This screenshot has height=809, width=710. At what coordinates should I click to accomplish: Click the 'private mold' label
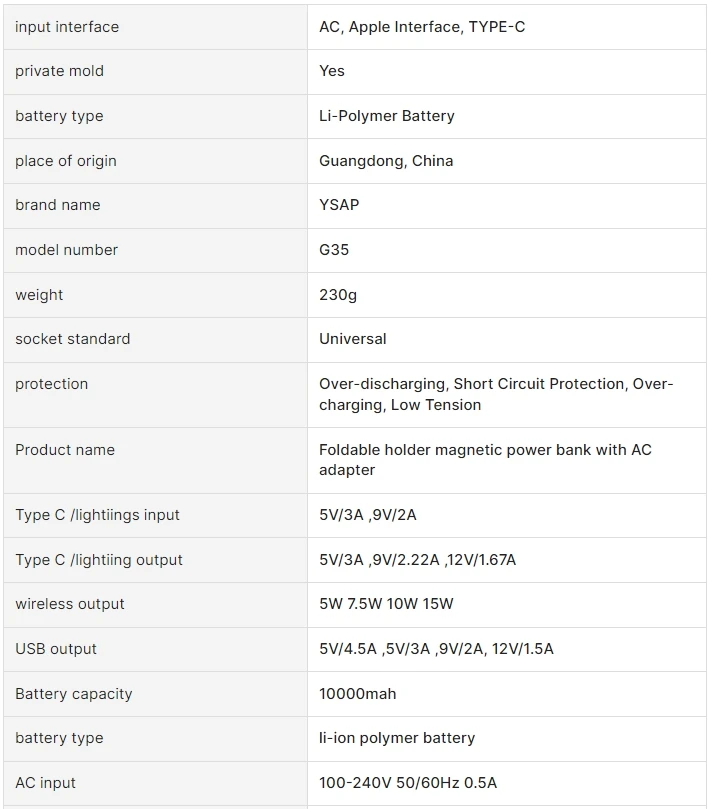59,71
